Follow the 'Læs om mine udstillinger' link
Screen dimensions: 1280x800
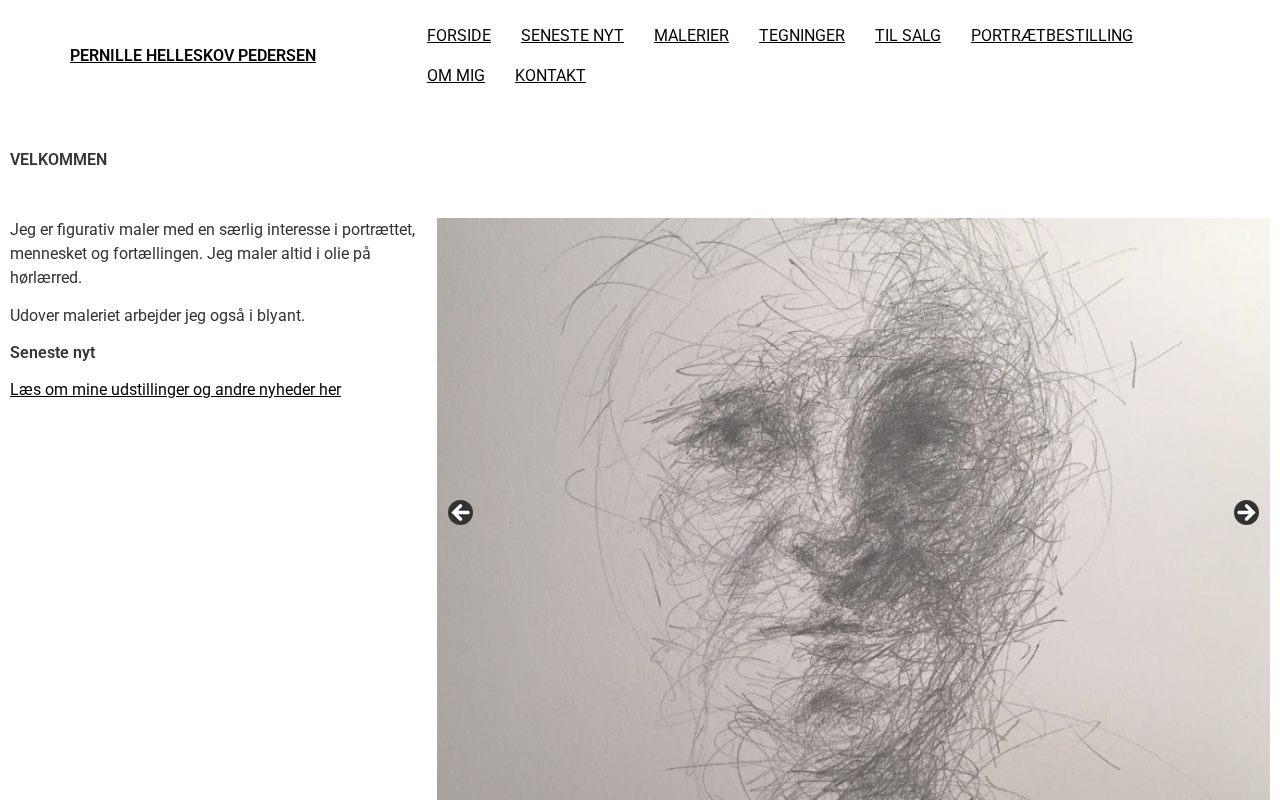click(x=175, y=390)
